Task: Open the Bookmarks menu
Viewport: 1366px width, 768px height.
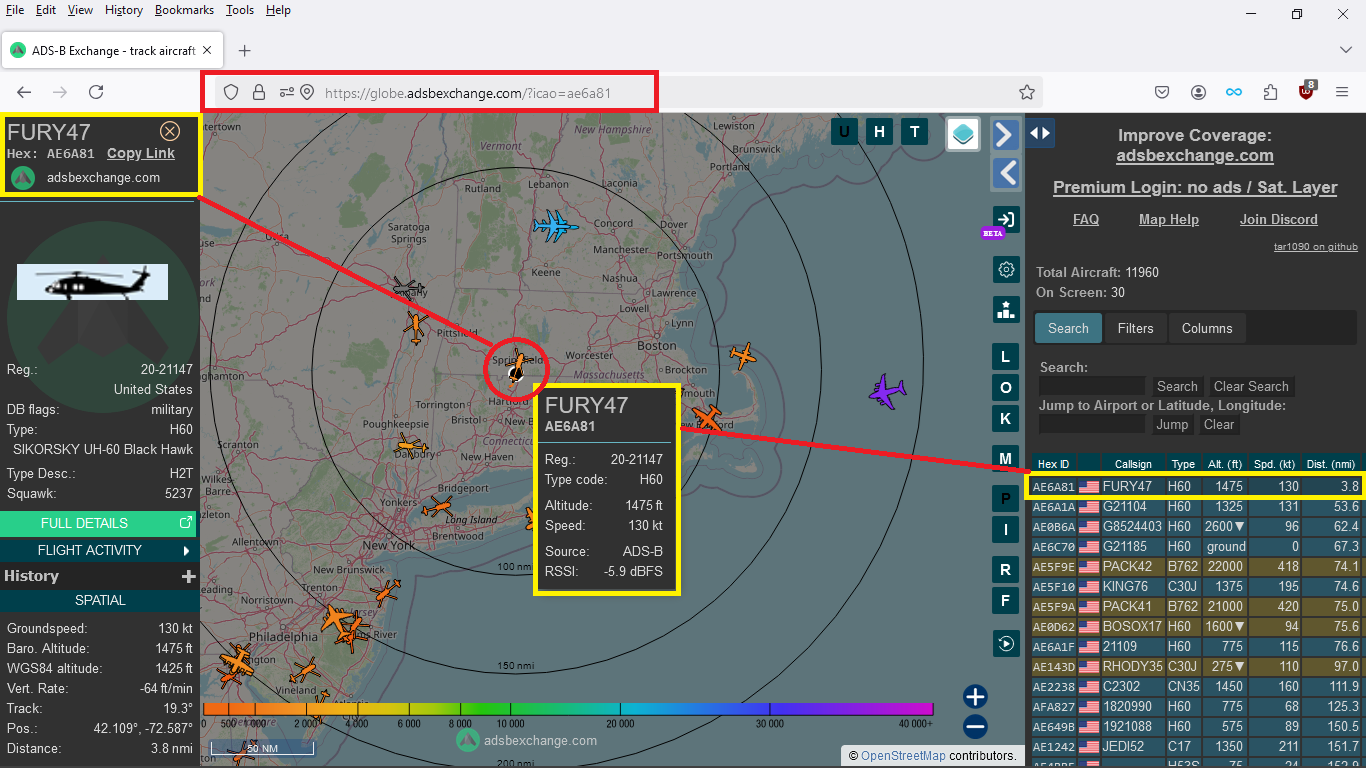Action: click(184, 10)
